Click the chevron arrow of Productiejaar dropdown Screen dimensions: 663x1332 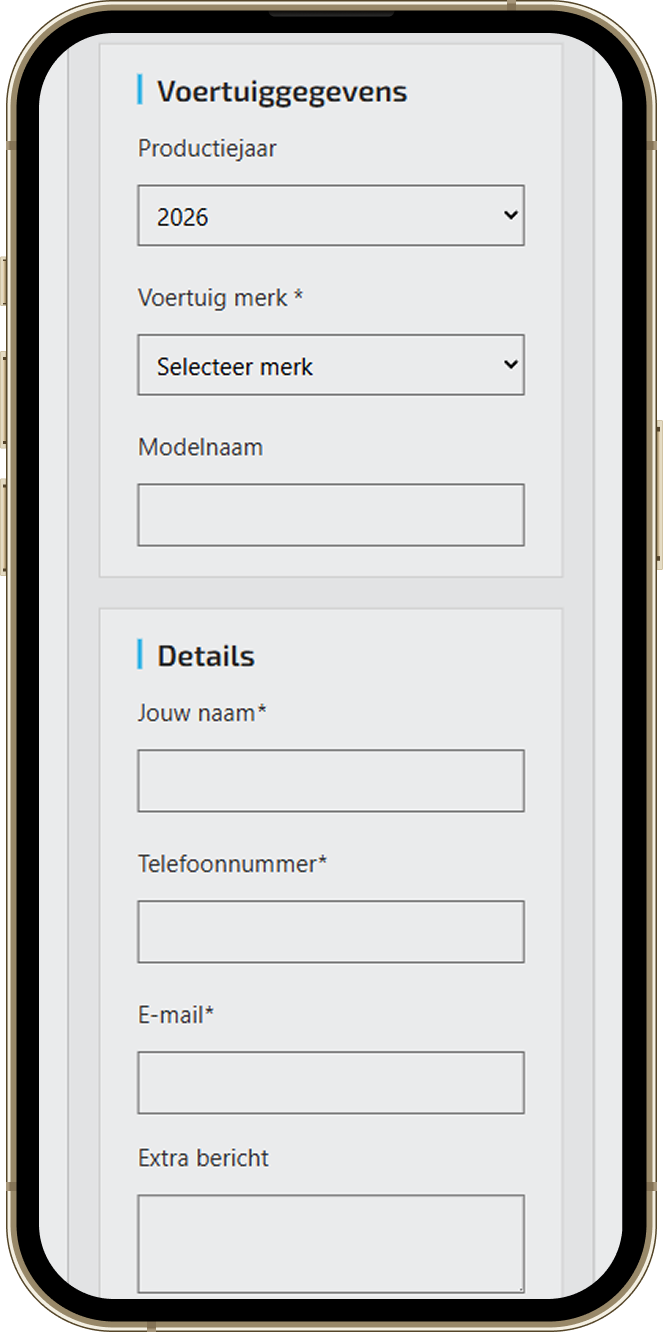tap(511, 215)
